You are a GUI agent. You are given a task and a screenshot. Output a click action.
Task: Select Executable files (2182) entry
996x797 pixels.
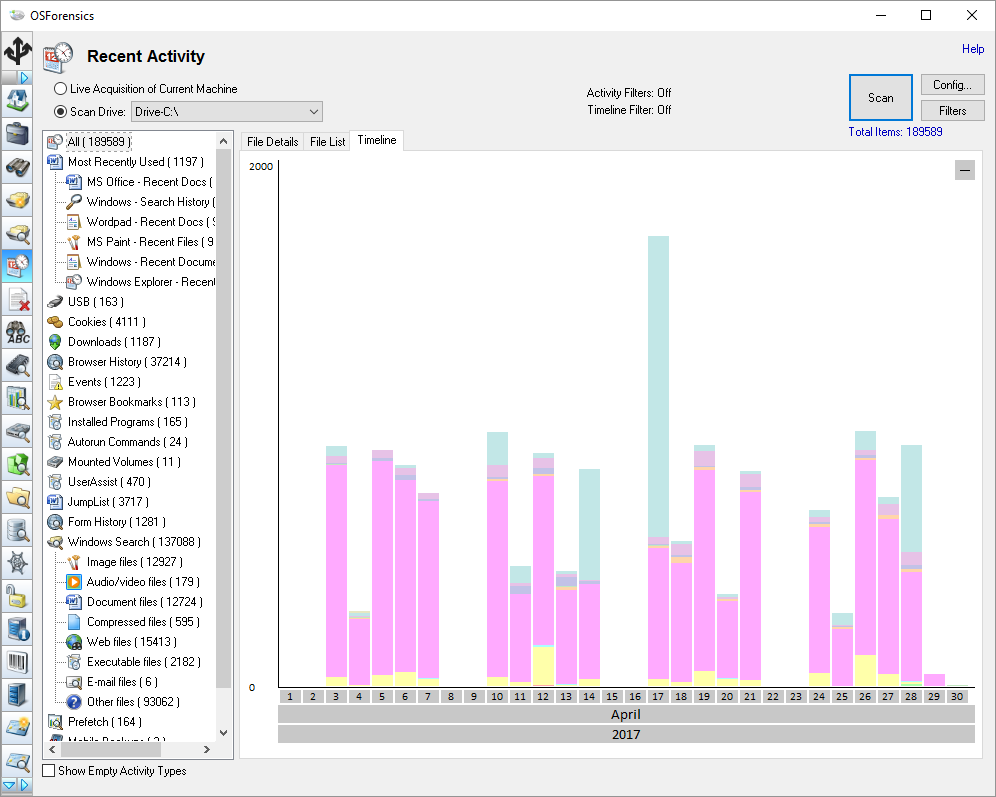[144, 662]
